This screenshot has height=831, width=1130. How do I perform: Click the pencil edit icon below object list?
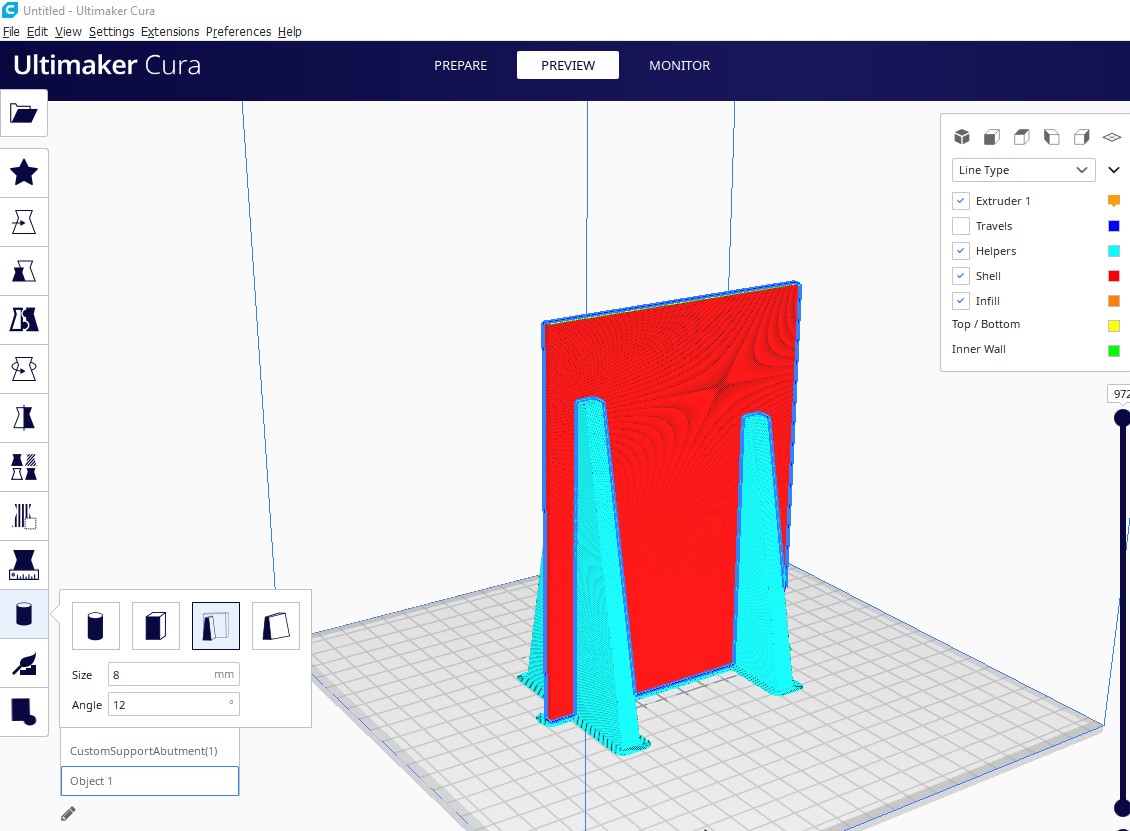(x=68, y=814)
